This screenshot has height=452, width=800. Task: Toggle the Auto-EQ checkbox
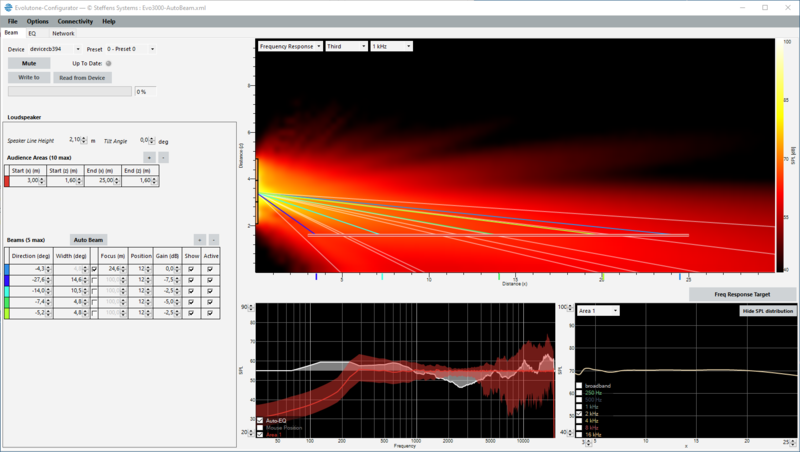coord(260,420)
